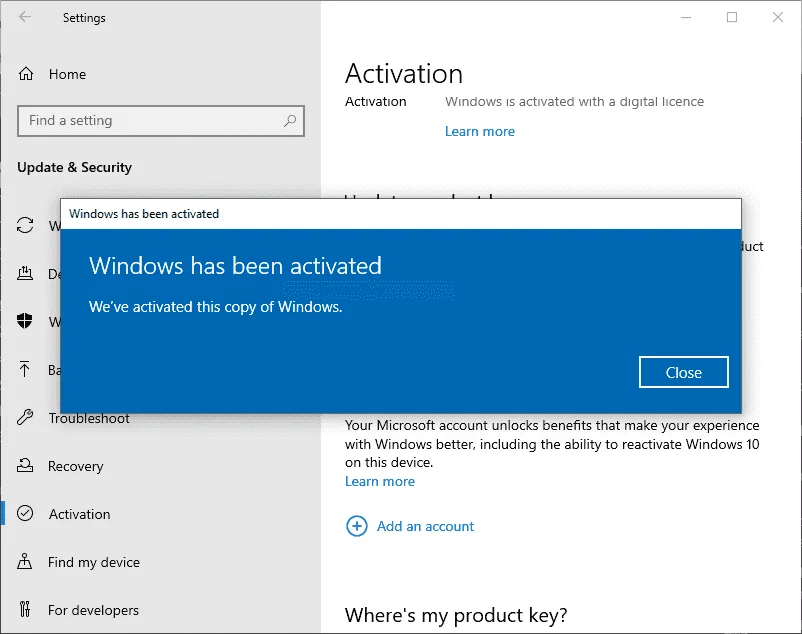
Task: Open Delivery Optimization icon
Action: point(25,274)
